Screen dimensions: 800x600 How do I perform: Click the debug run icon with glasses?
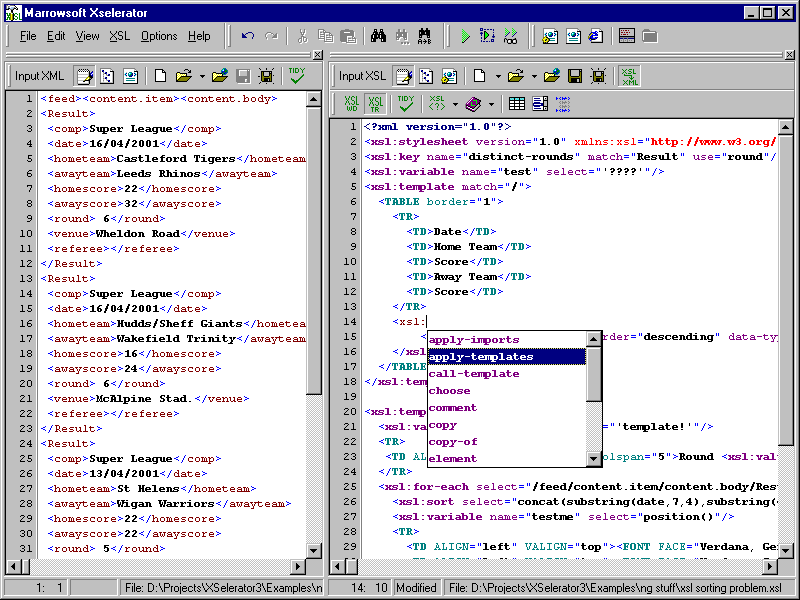click(x=510, y=36)
